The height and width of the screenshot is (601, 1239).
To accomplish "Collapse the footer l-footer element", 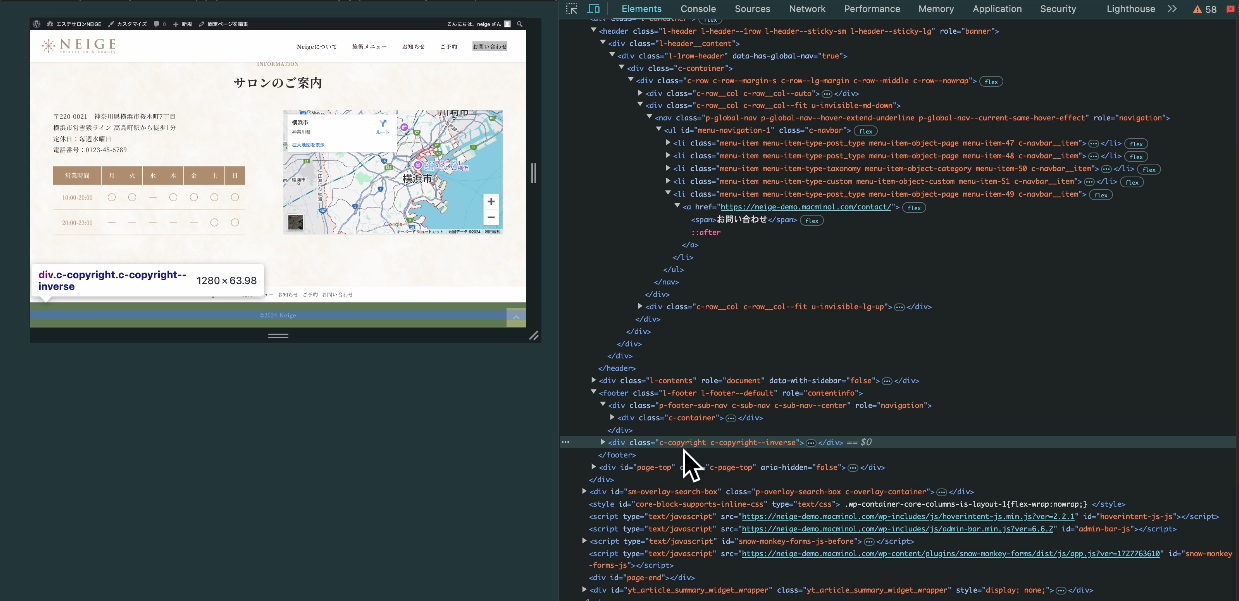I will pyautogui.click(x=594, y=393).
